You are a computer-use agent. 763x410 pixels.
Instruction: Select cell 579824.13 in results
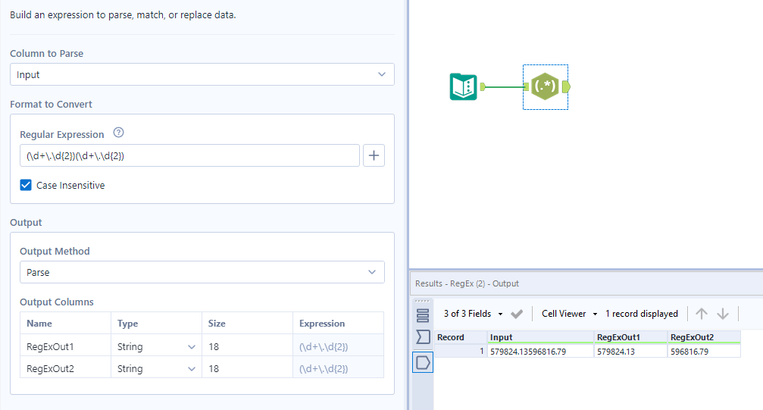(x=631, y=351)
